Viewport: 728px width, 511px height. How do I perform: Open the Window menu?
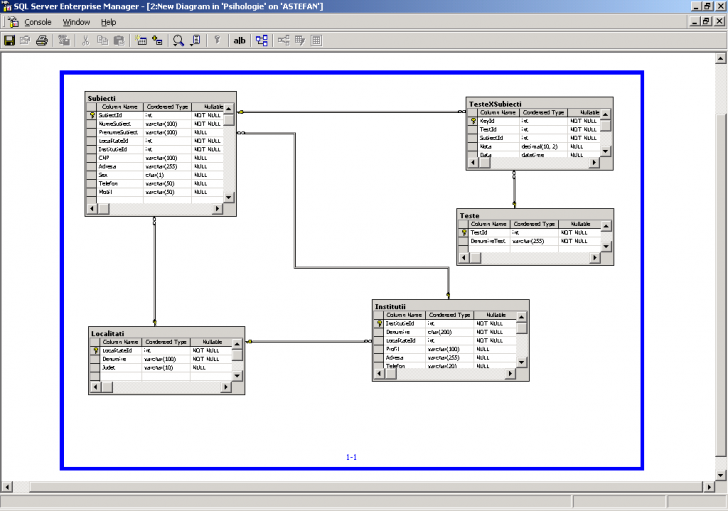(76, 22)
